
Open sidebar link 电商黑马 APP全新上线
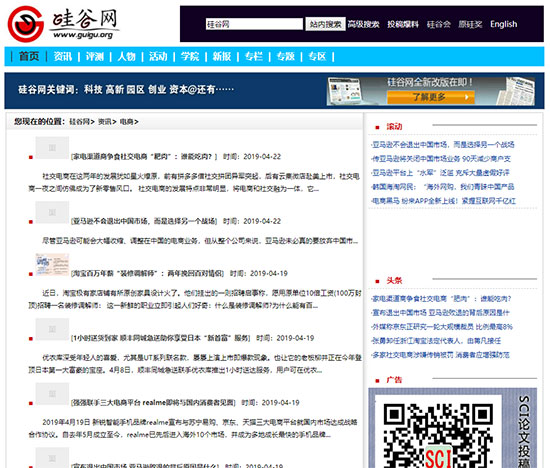pos(443,201)
